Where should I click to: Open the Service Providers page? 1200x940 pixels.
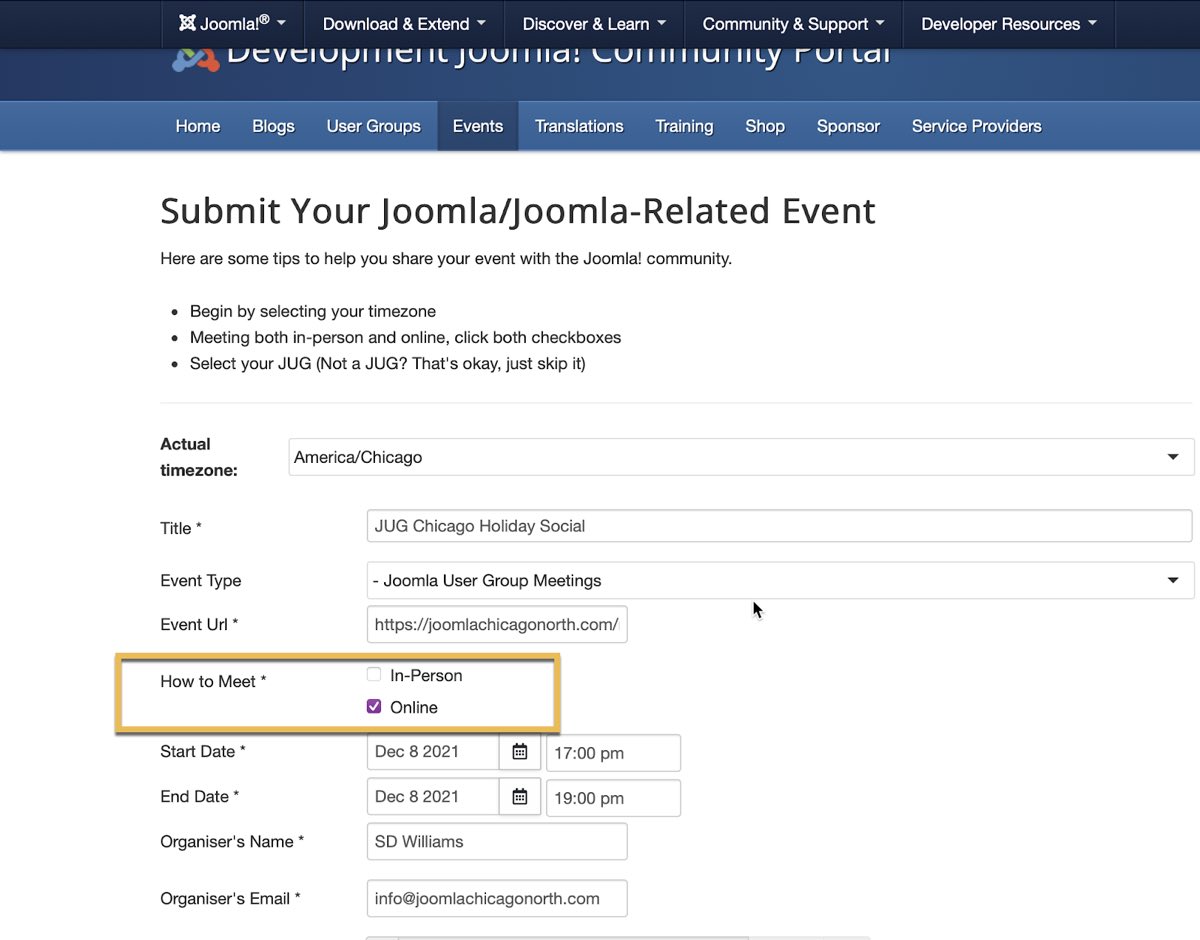point(976,126)
